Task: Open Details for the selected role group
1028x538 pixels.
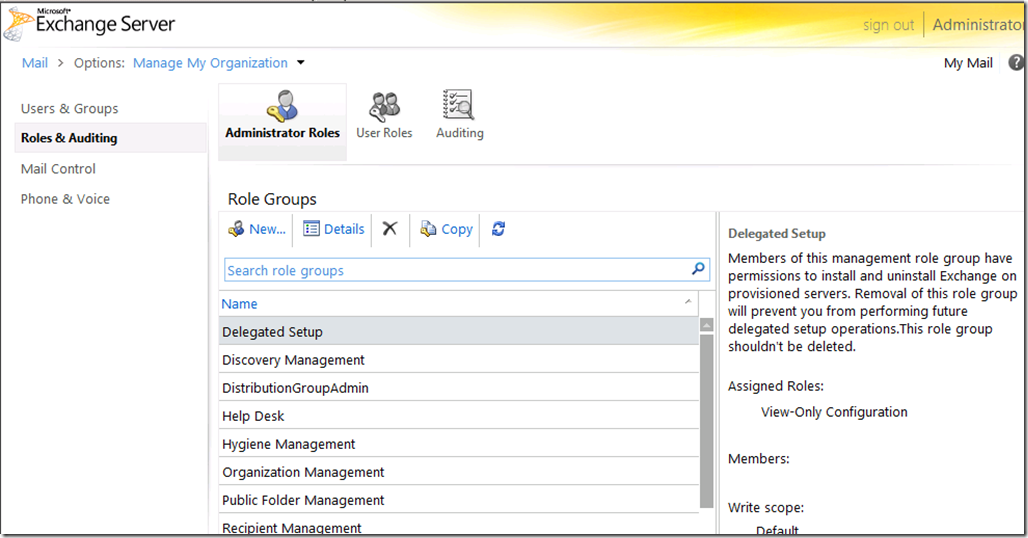Action: (x=334, y=229)
